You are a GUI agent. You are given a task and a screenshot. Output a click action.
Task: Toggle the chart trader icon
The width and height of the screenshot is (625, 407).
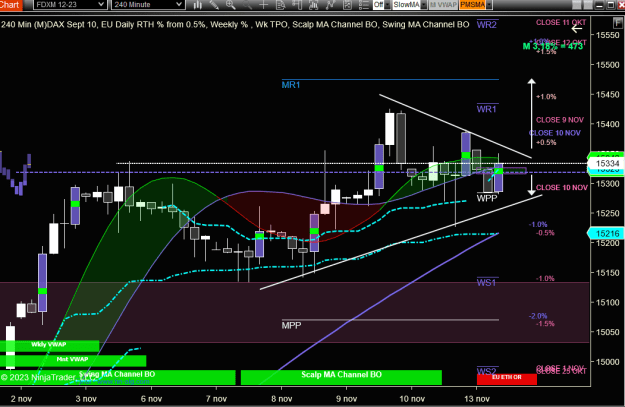coord(297,5)
